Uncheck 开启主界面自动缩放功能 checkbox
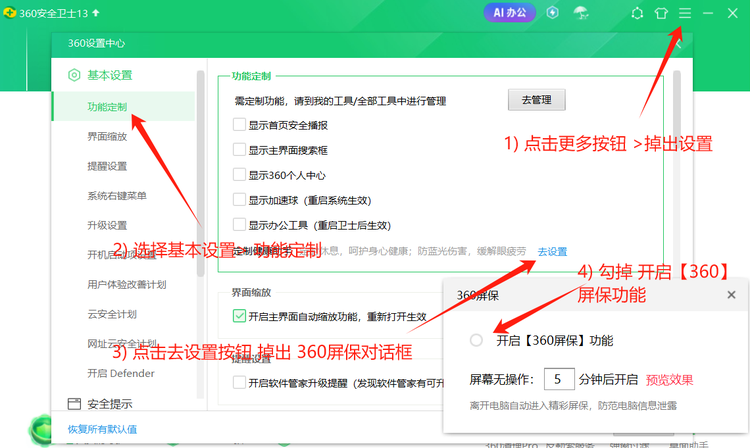The image size is (750, 448). click(x=239, y=316)
